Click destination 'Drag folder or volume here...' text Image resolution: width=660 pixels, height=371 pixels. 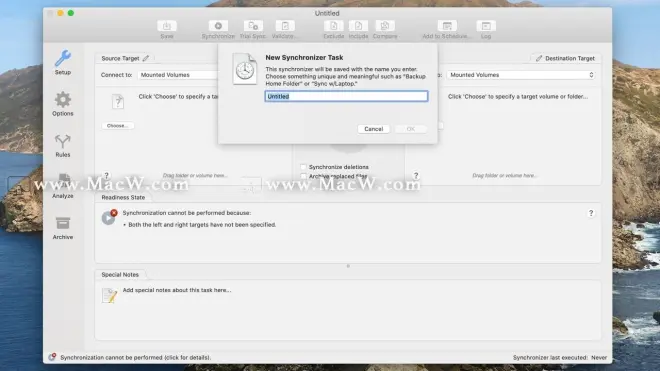(x=504, y=175)
